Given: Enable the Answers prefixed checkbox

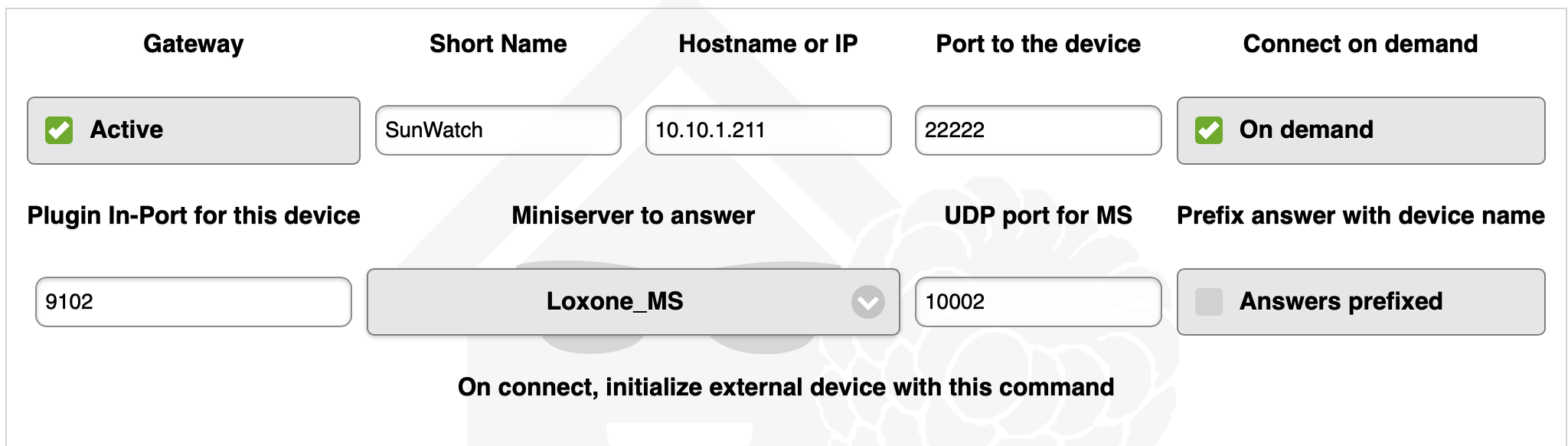Looking at the screenshot, I should click(x=1209, y=302).
